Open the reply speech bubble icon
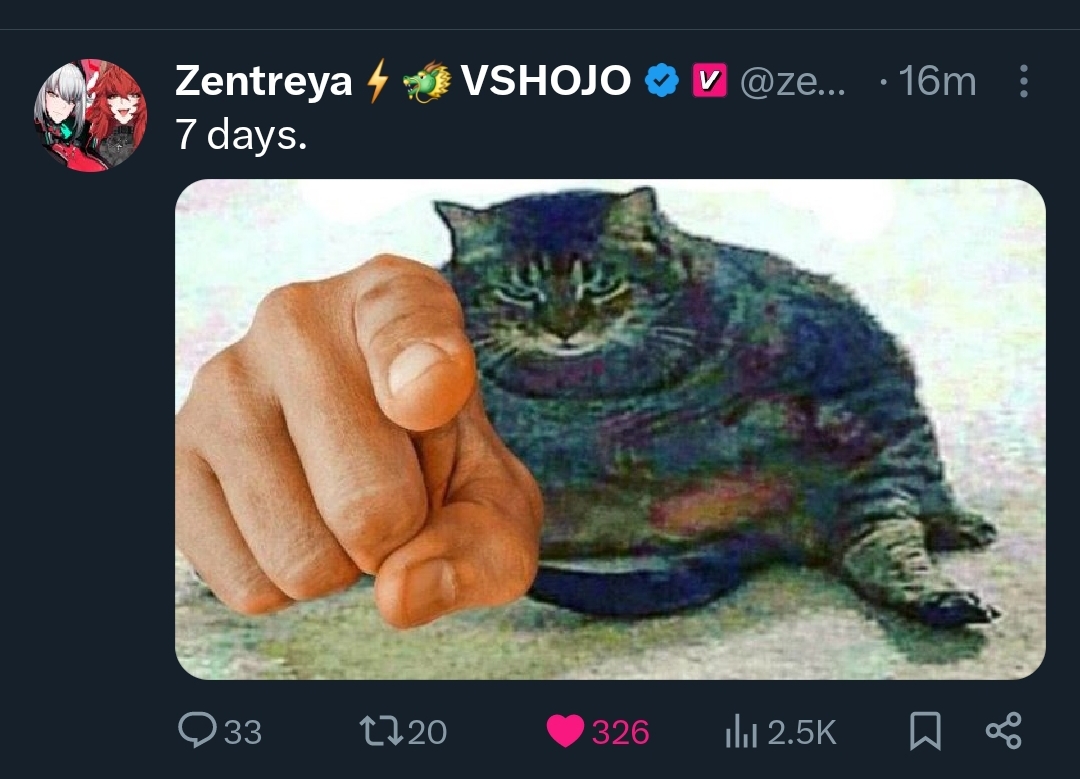 (x=197, y=730)
